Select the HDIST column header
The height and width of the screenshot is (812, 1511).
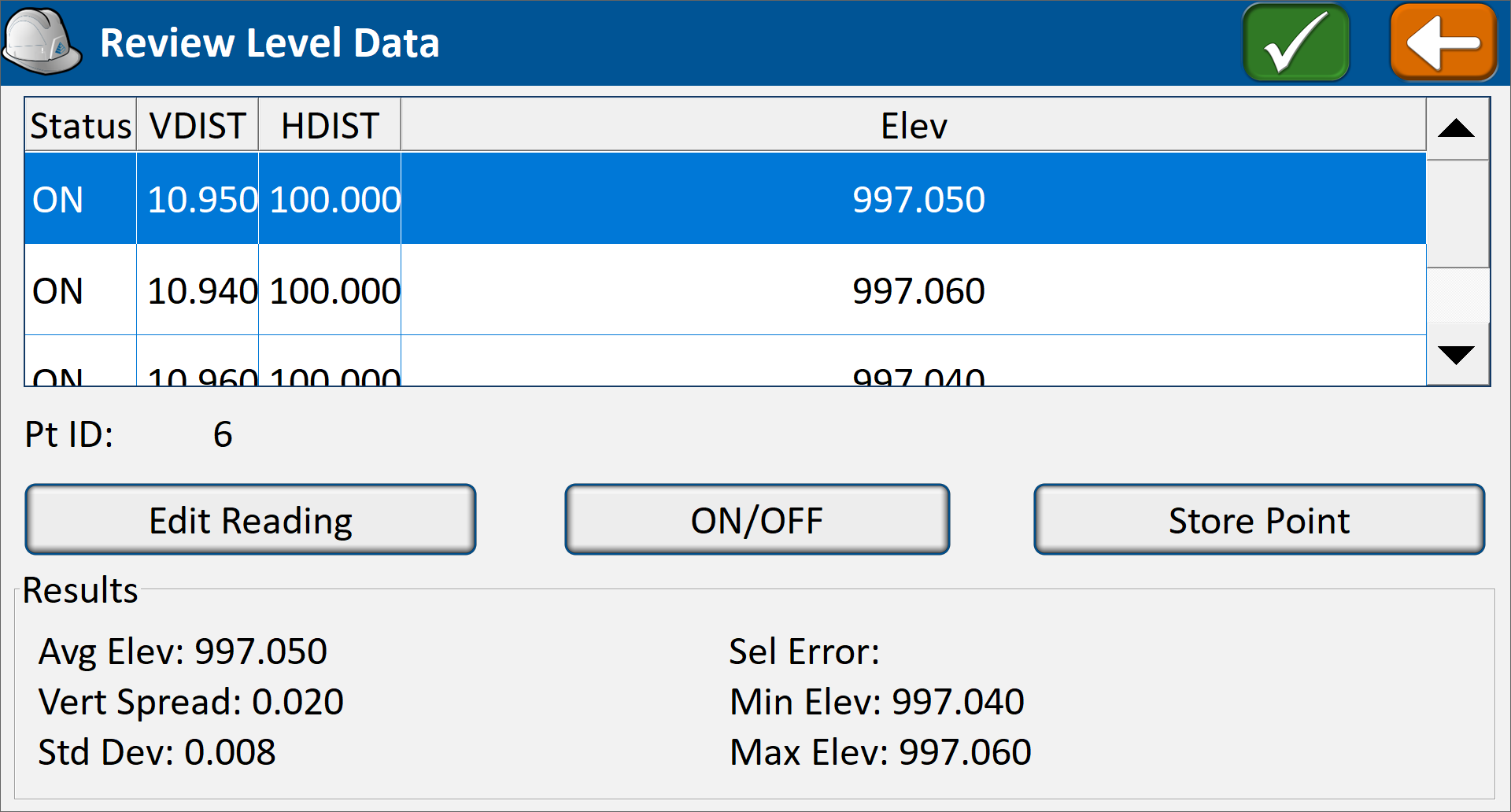point(330,125)
